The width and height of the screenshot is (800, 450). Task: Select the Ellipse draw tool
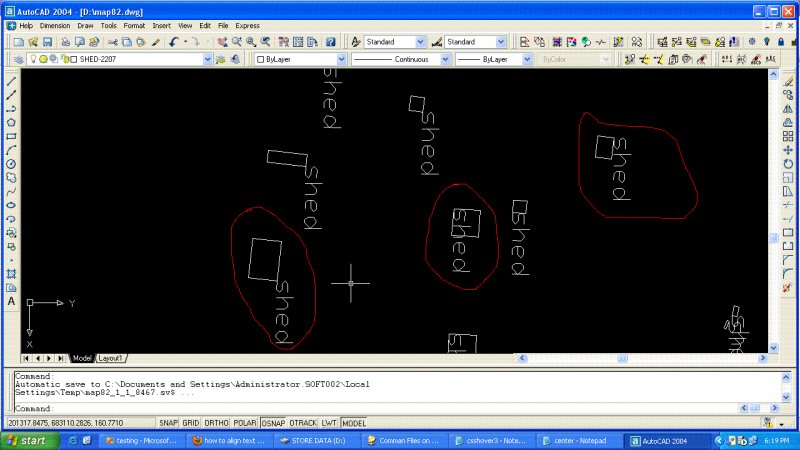[x=11, y=205]
